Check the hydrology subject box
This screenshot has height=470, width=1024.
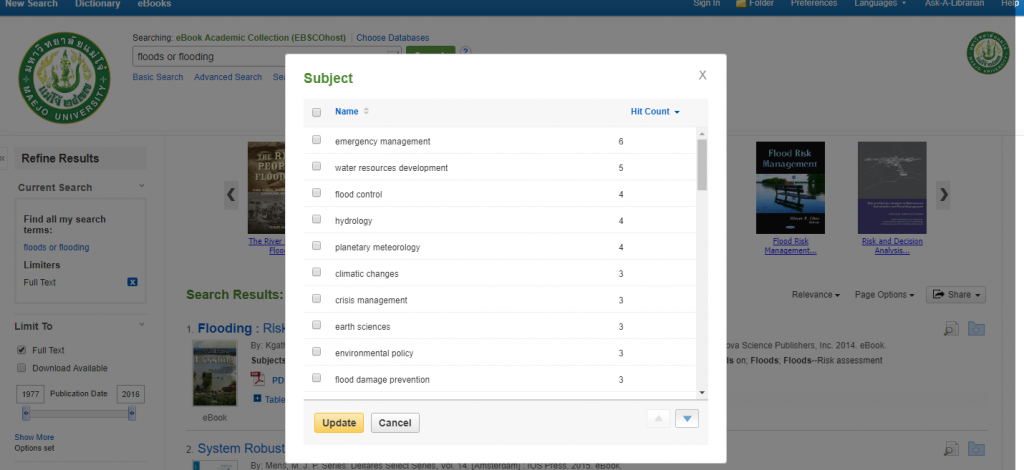point(317,219)
